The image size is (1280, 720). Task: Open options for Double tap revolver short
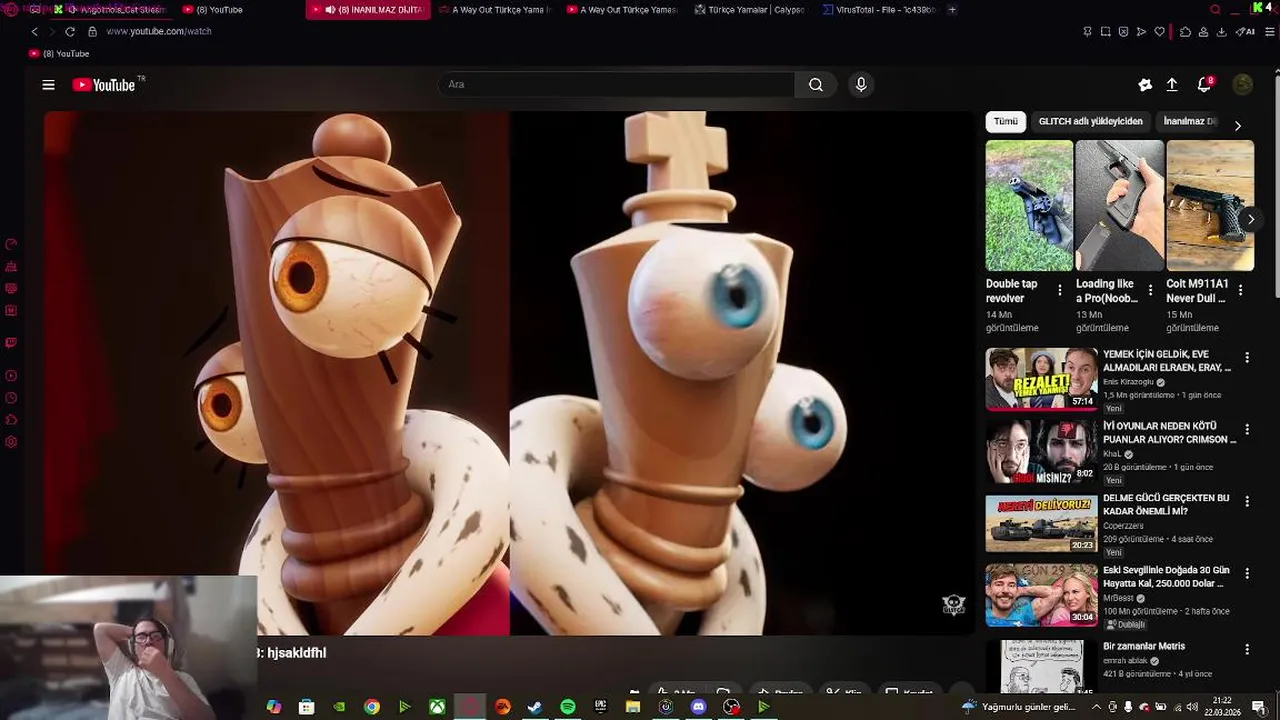[x=1060, y=291]
